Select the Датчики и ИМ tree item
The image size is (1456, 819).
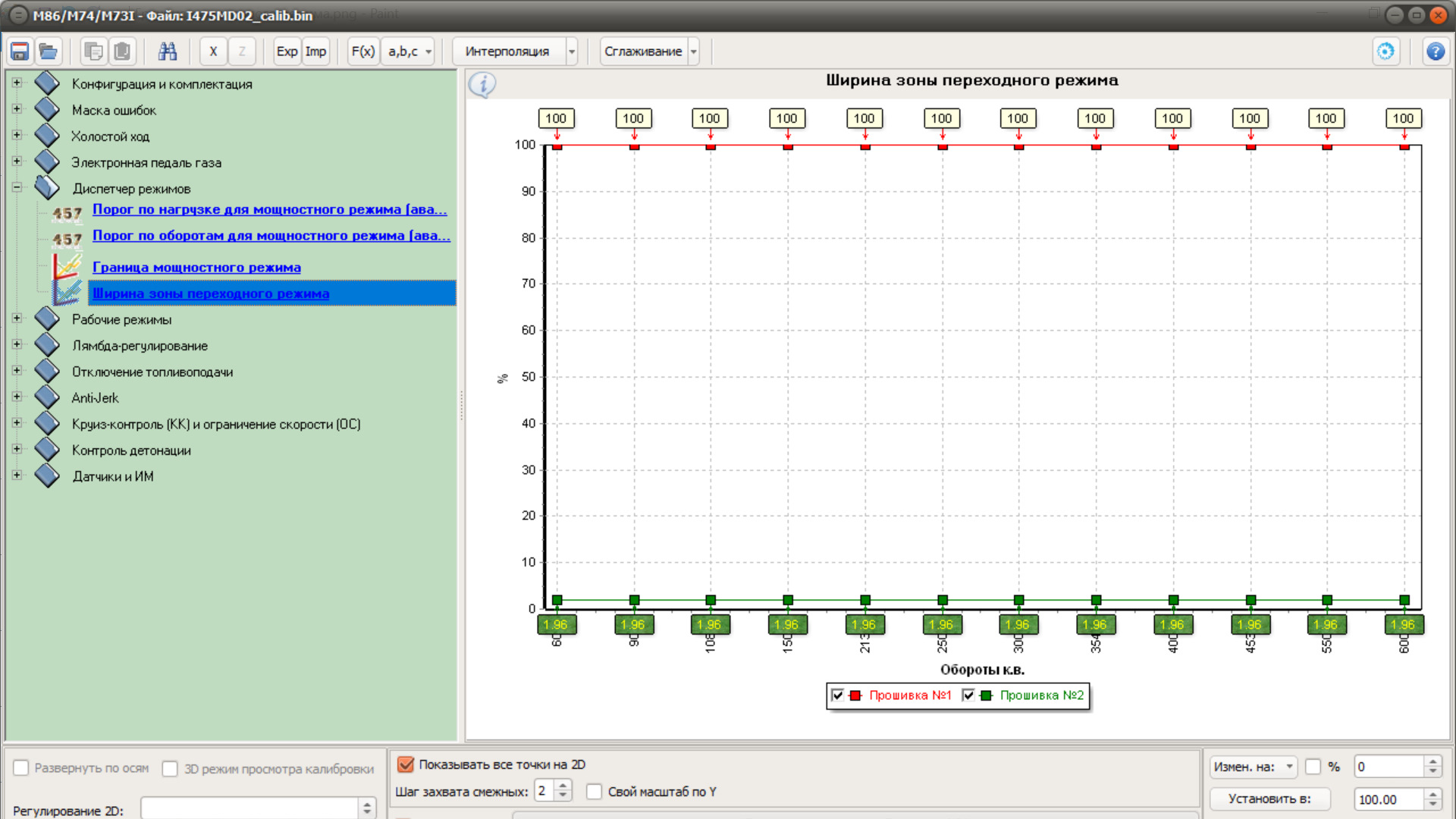(112, 476)
